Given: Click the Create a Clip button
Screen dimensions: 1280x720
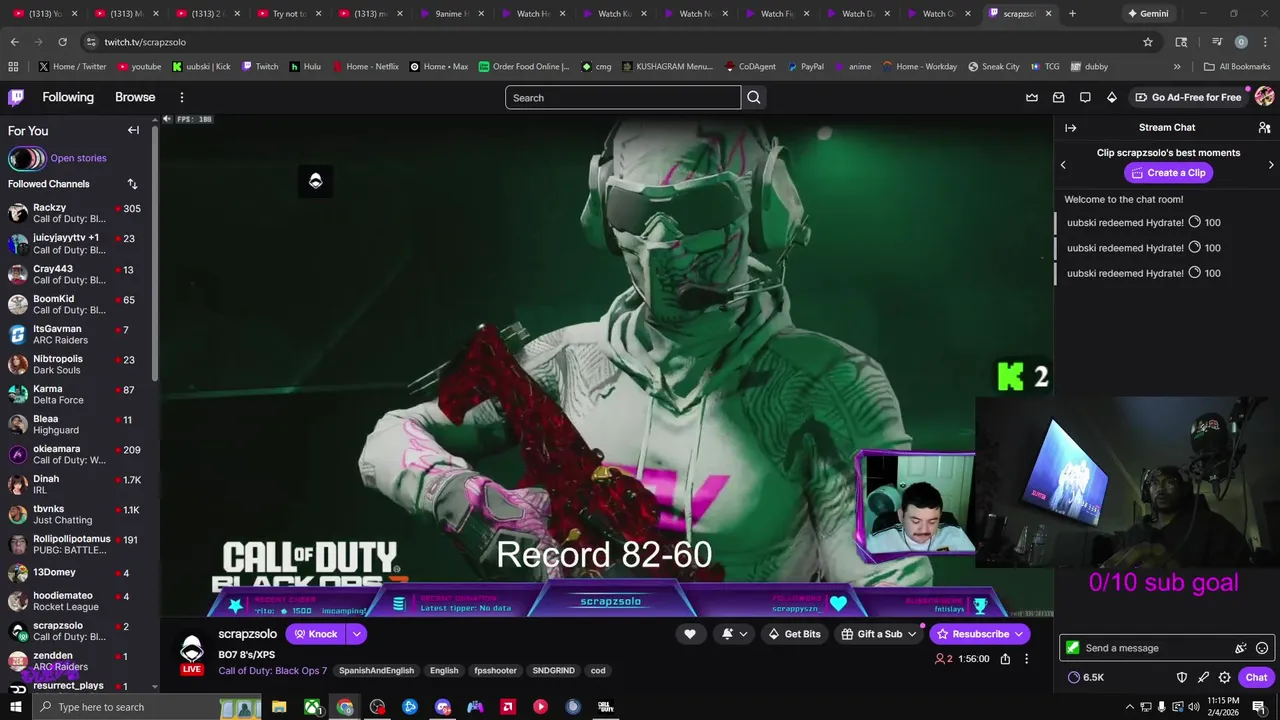Looking at the screenshot, I should pyautogui.click(x=1168, y=173).
